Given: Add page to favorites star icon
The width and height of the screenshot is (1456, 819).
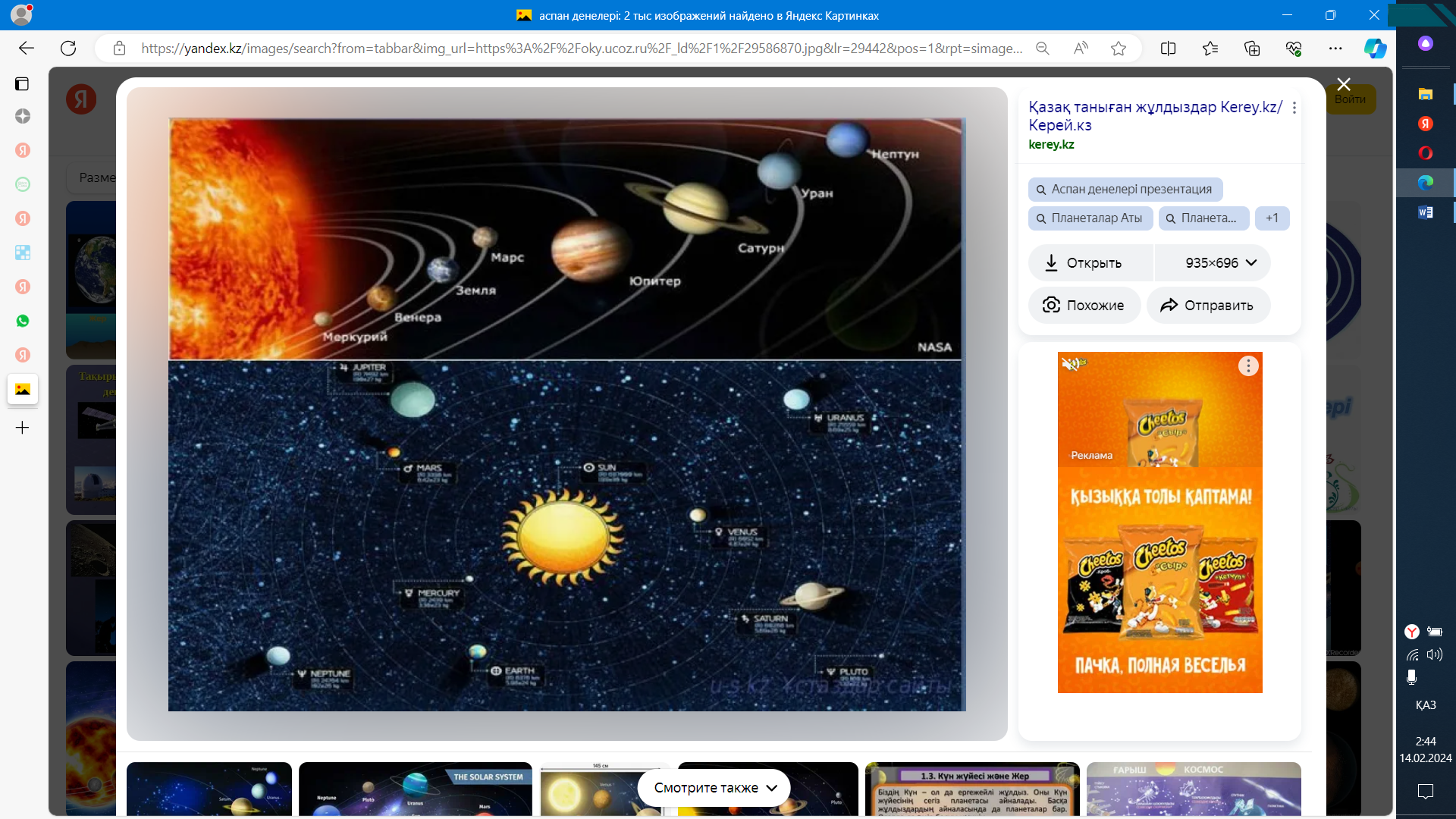Looking at the screenshot, I should [1119, 49].
